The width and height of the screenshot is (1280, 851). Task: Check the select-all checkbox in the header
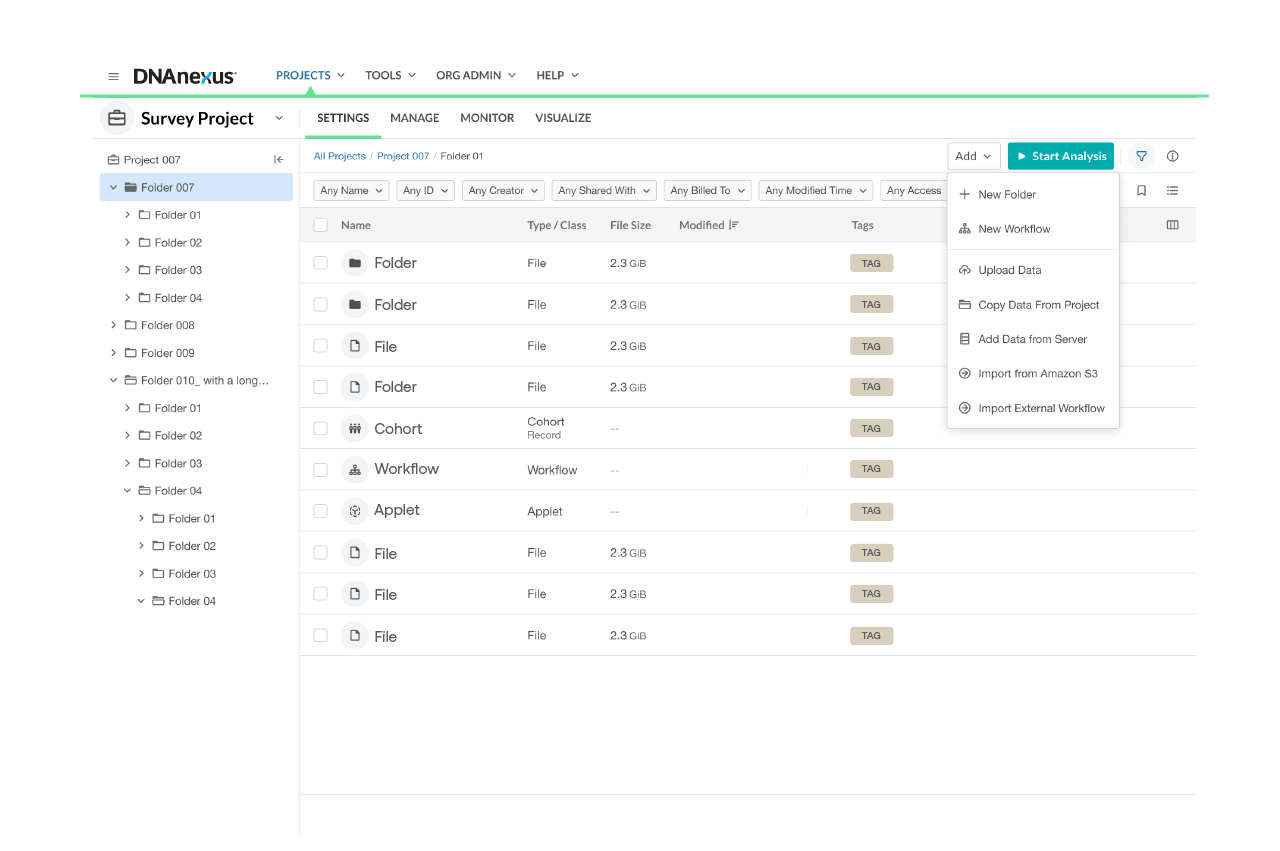pyautogui.click(x=320, y=224)
